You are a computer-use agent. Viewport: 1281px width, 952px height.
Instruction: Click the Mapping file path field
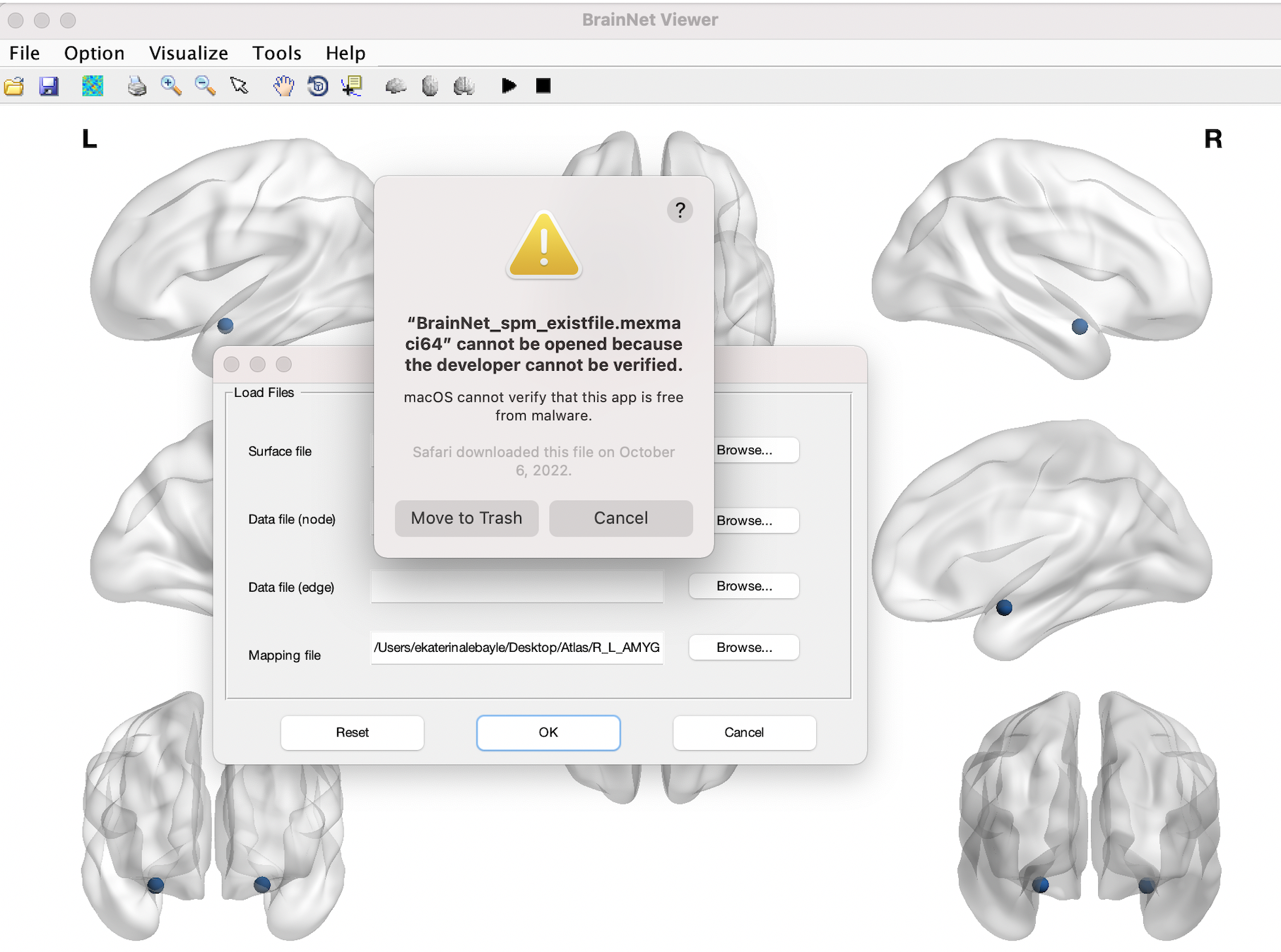pyautogui.click(x=516, y=648)
